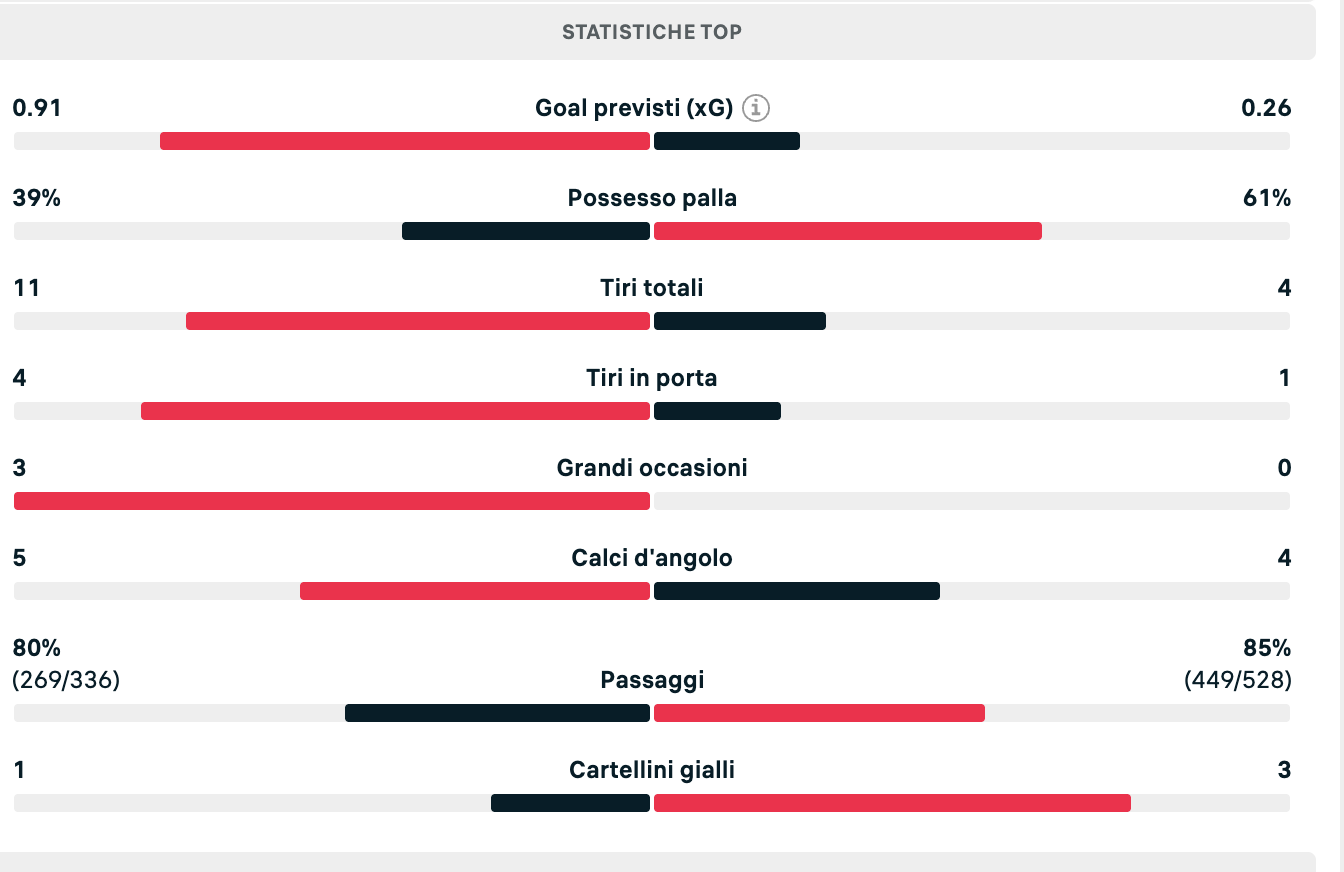
Task: Click the Tiri in porta label
Action: click(652, 378)
